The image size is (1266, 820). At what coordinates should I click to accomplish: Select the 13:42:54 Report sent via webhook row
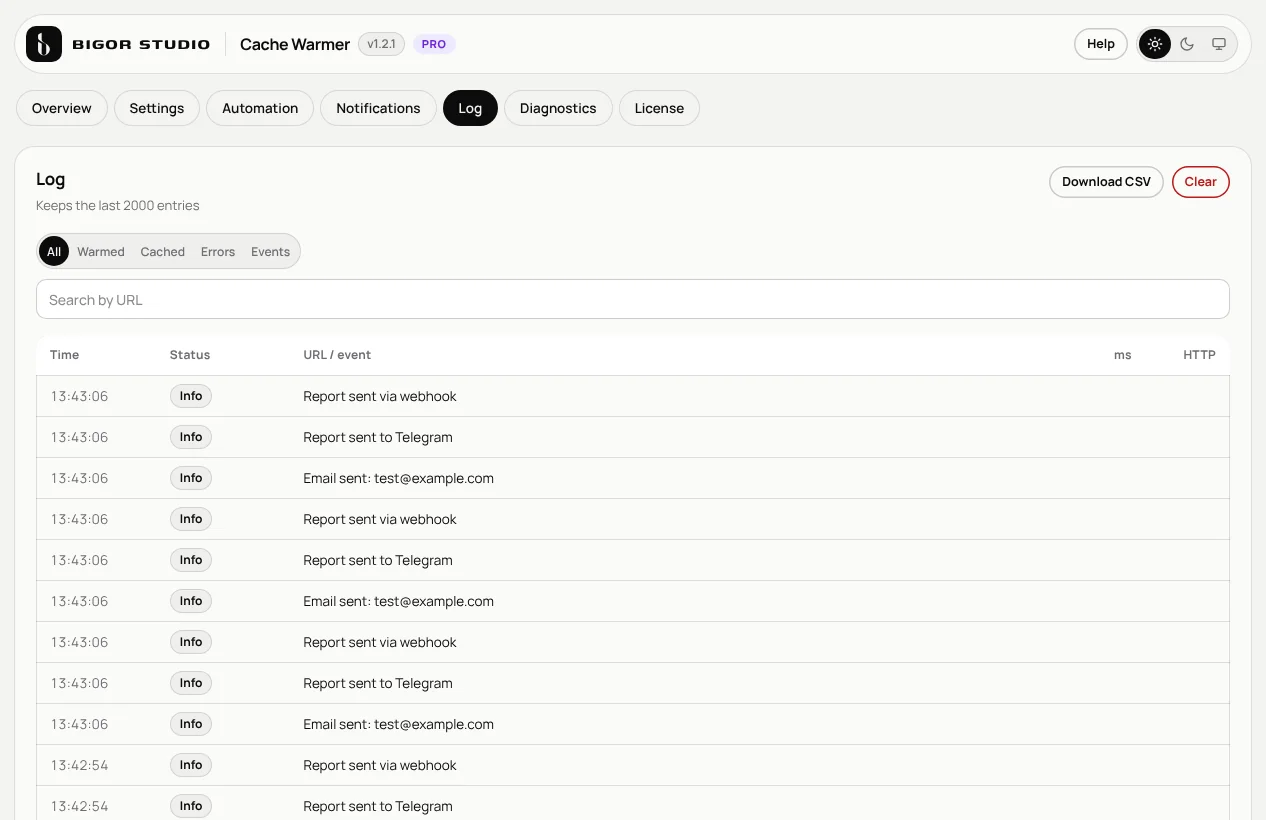pyautogui.click(x=633, y=765)
